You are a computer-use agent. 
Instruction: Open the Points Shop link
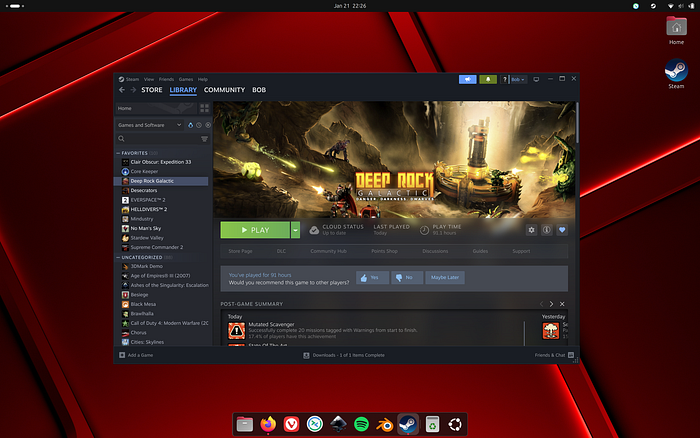[384, 251]
